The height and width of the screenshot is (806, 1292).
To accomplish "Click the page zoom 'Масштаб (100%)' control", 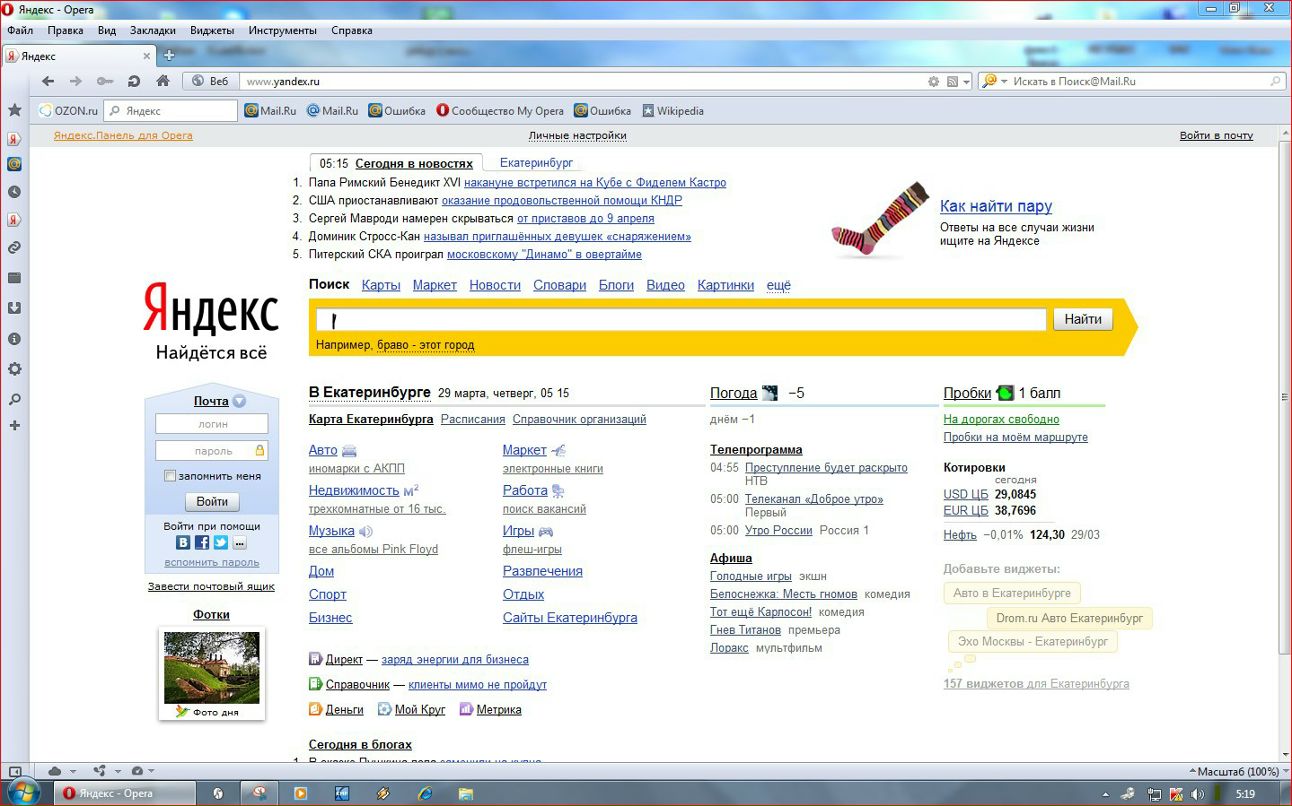I will [1234, 771].
